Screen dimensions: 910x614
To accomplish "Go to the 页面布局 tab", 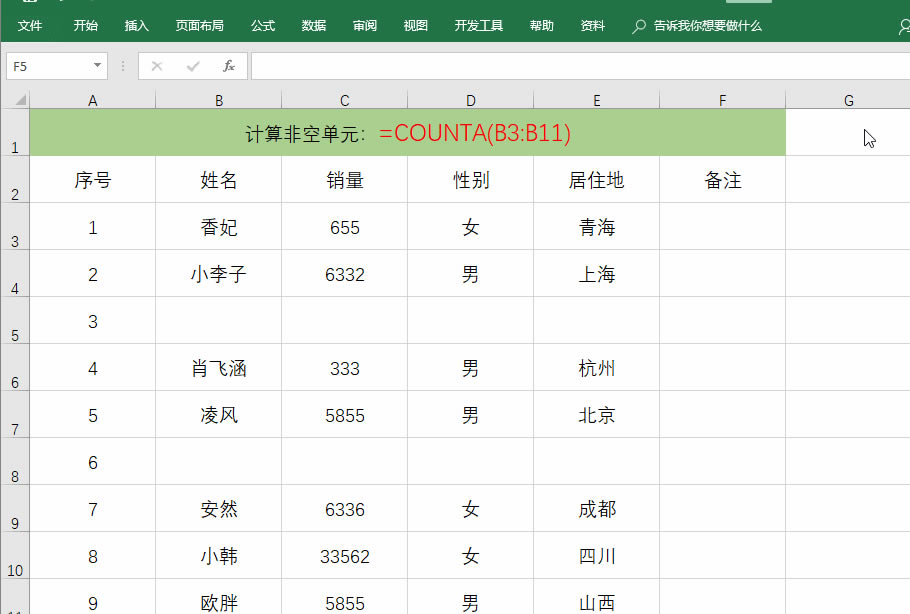I will [200, 26].
